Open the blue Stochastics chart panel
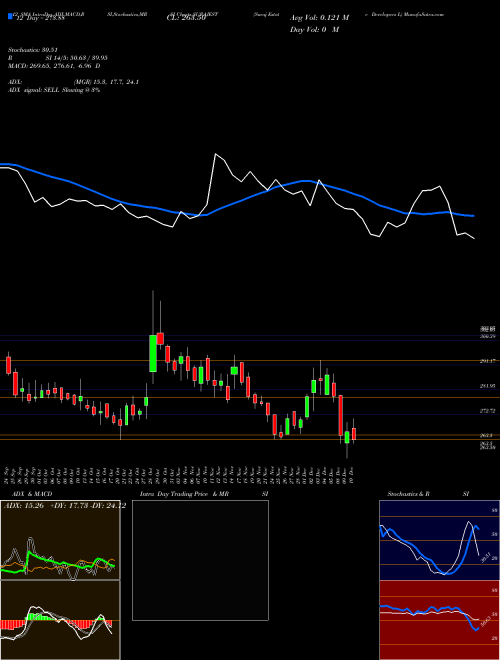 click(x=439, y=540)
